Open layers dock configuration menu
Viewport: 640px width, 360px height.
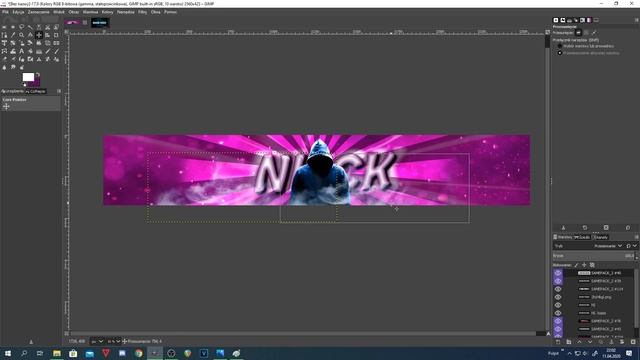tap(636, 237)
